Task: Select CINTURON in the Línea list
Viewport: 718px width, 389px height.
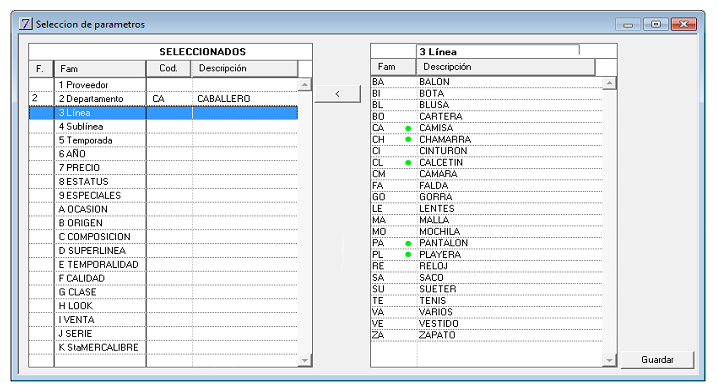Action: [x=487, y=151]
